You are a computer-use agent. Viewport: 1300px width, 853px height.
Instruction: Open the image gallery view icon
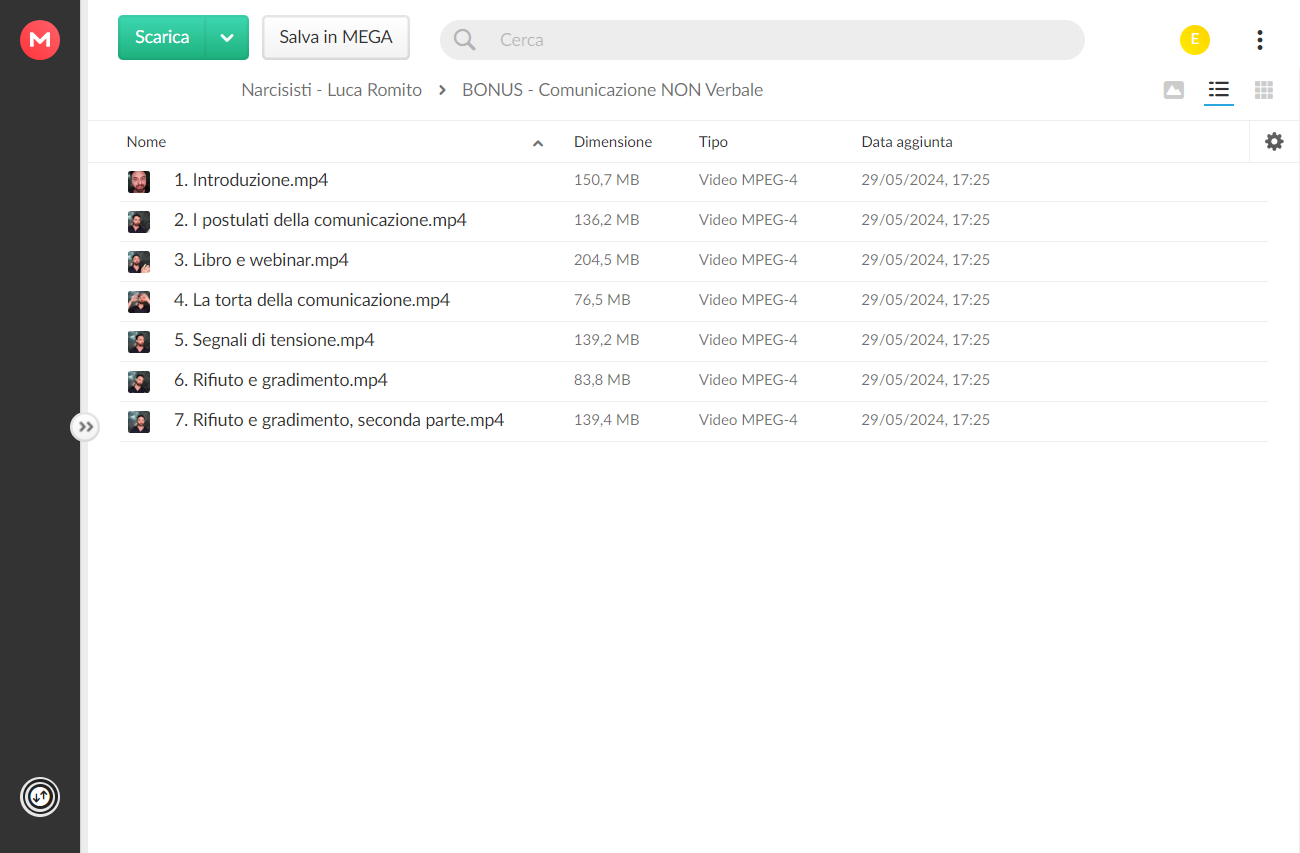[x=1174, y=90]
